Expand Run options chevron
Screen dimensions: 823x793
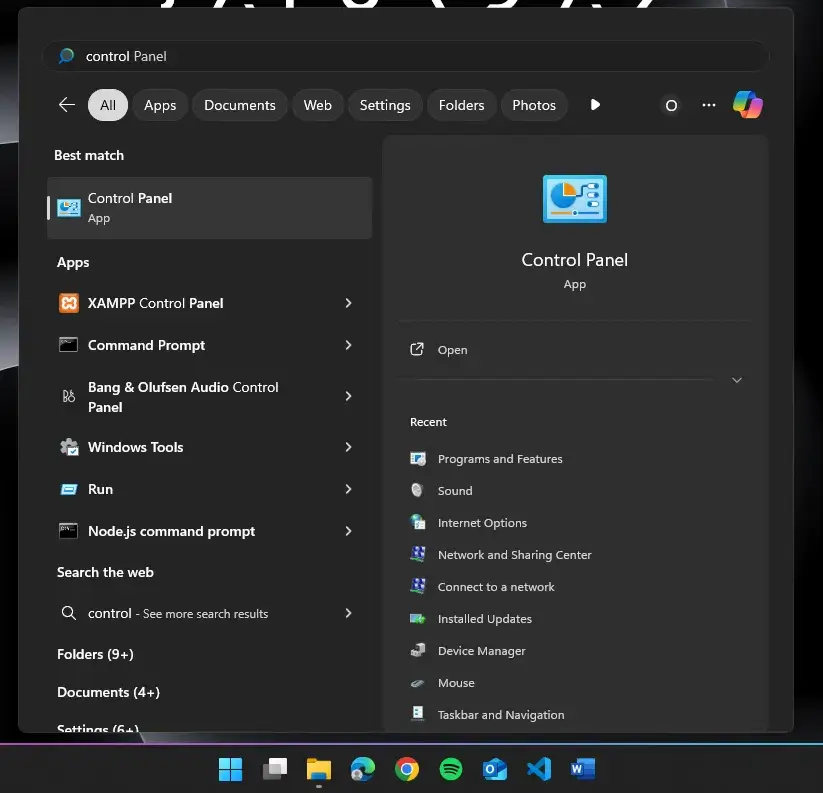[348, 489]
